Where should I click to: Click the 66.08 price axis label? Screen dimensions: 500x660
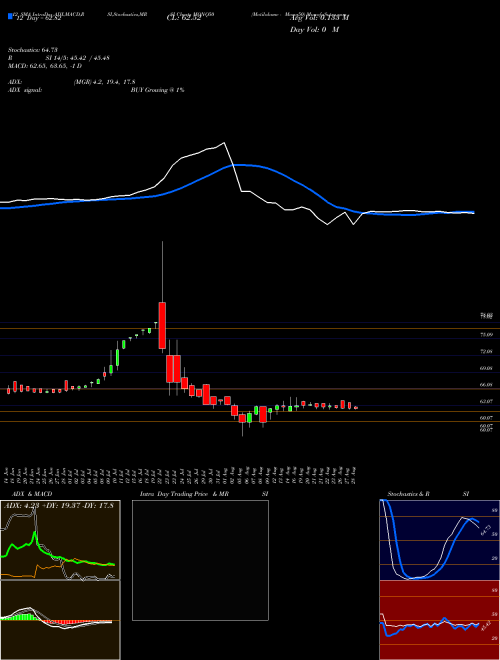click(486, 385)
